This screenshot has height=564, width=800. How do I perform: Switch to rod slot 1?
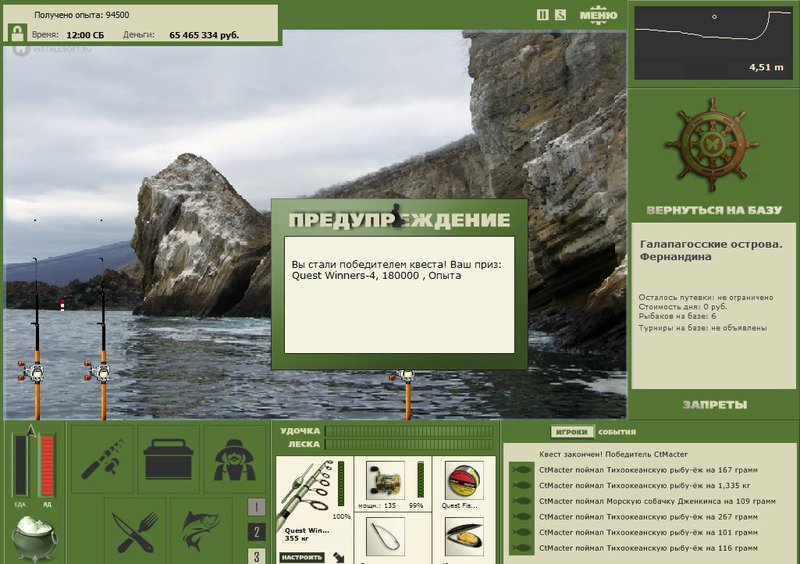(256, 507)
